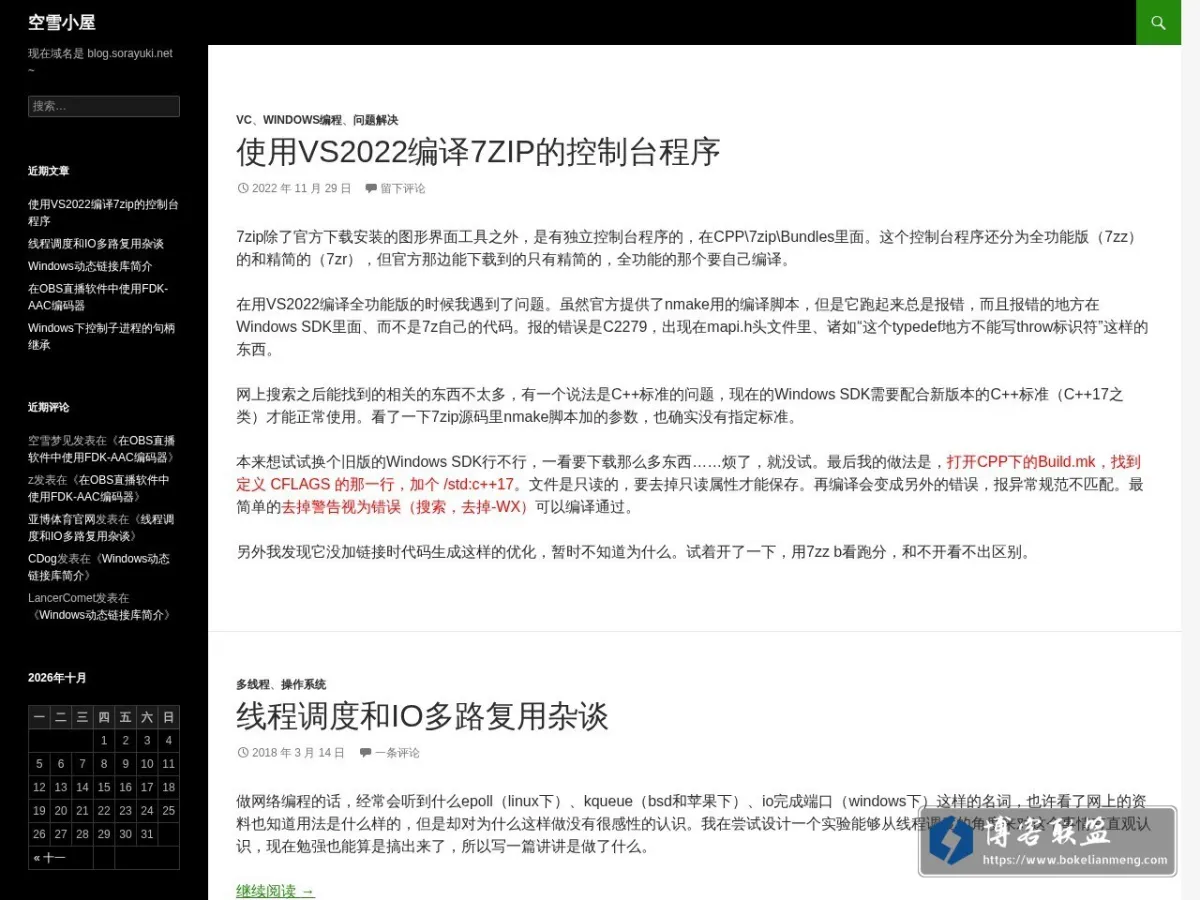Click day 31 in the calendar
The image size is (1200, 900).
[x=147, y=834]
